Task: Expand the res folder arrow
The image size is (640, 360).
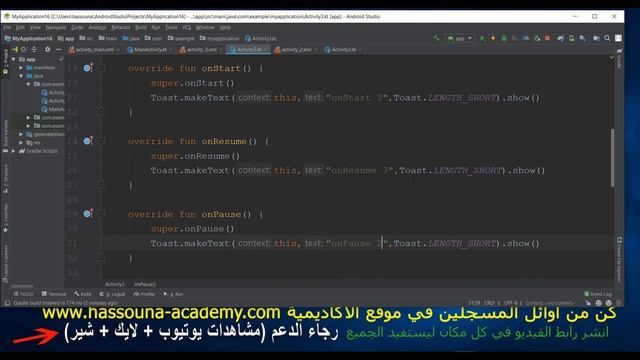Action: click(21, 142)
